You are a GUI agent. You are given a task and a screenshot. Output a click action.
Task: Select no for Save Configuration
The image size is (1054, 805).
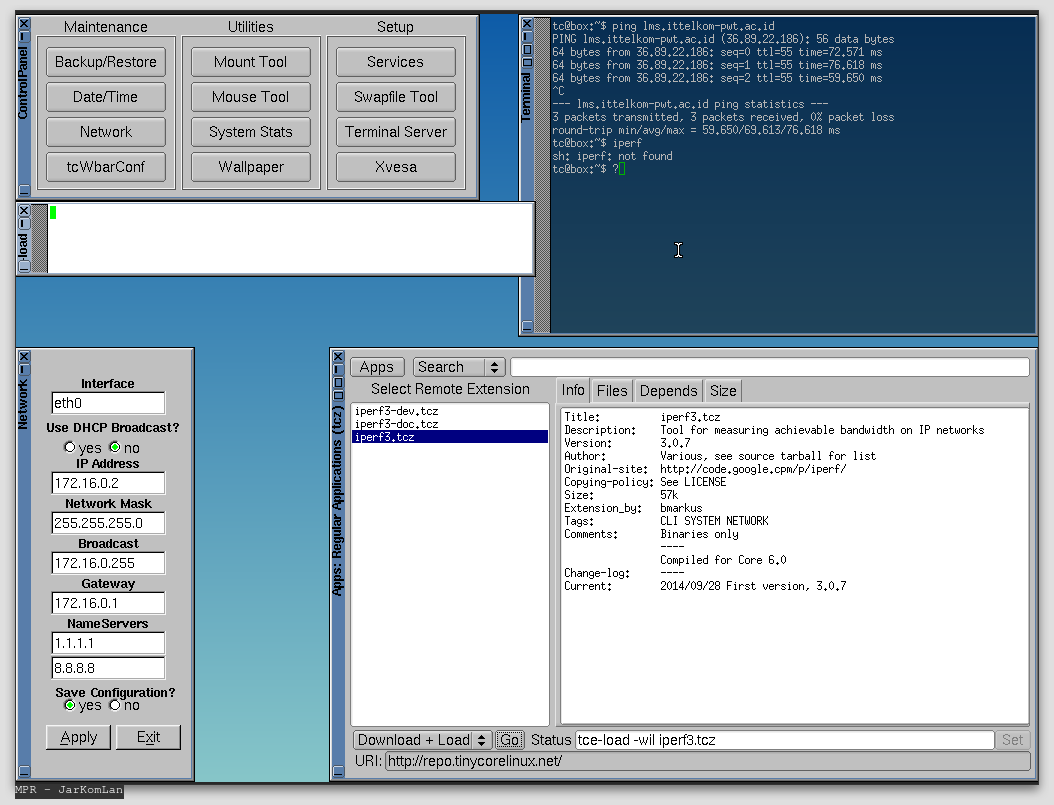pyautogui.click(x=115, y=705)
